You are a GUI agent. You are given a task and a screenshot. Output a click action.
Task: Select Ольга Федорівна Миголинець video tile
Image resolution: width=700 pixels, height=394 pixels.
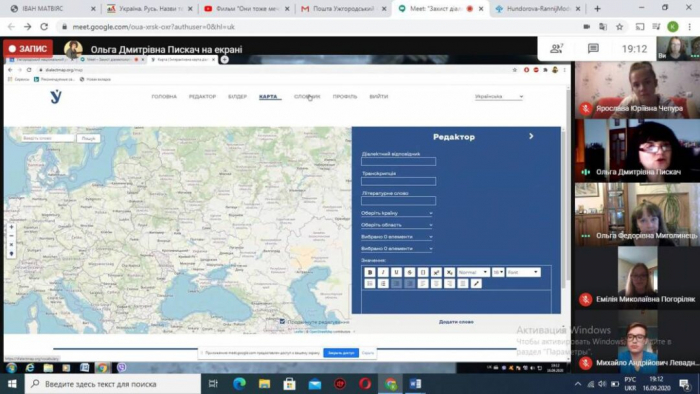coord(637,214)
